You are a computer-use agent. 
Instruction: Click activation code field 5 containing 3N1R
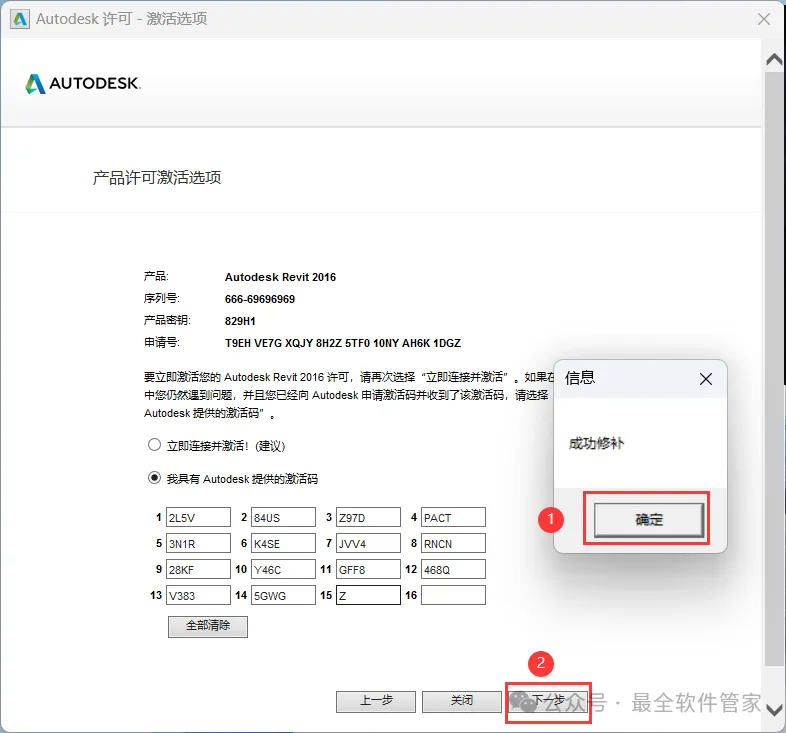(x=199, y=543)
